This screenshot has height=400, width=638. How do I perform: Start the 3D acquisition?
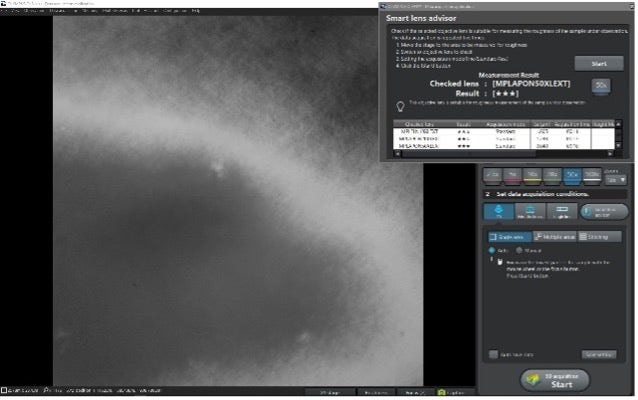pos(554,383)
